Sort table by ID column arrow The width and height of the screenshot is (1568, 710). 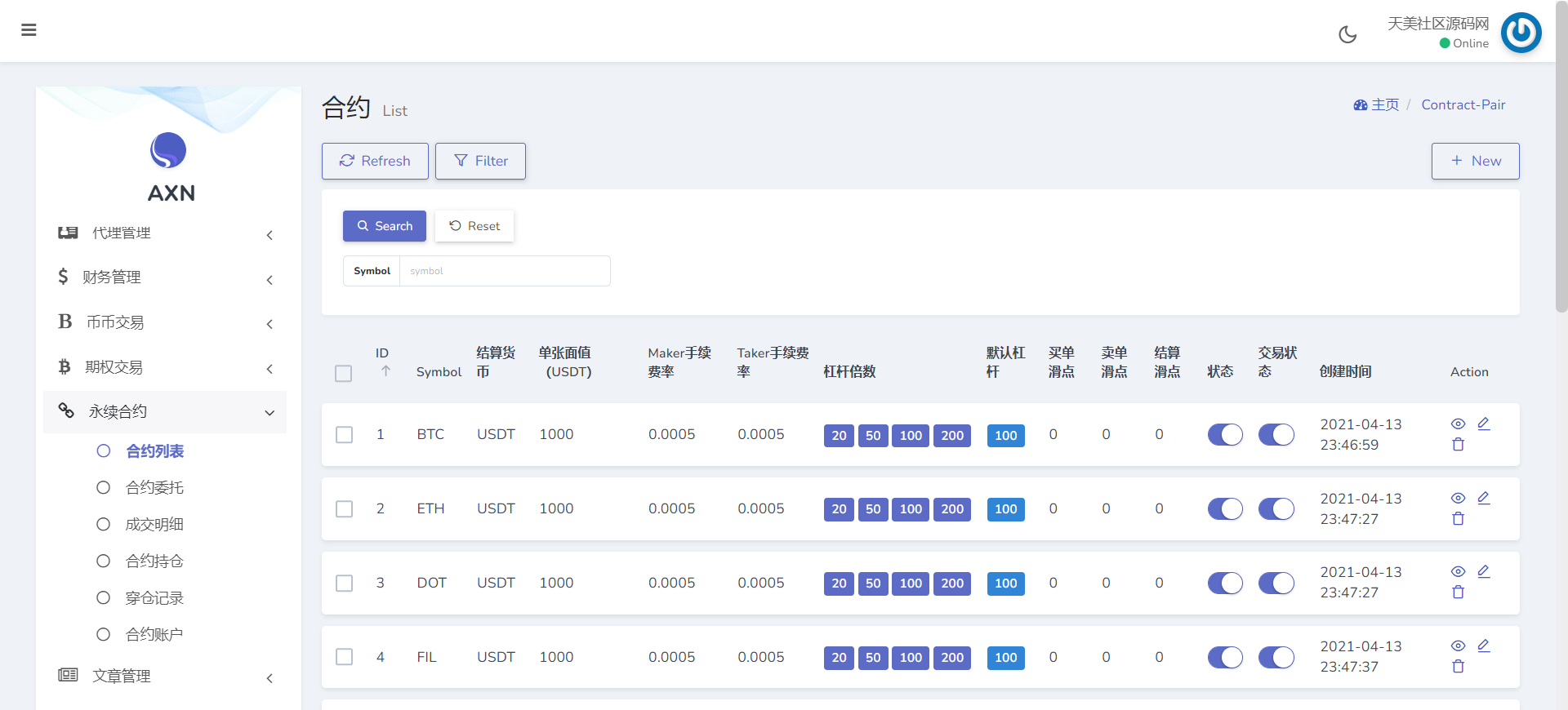point(385,371)
